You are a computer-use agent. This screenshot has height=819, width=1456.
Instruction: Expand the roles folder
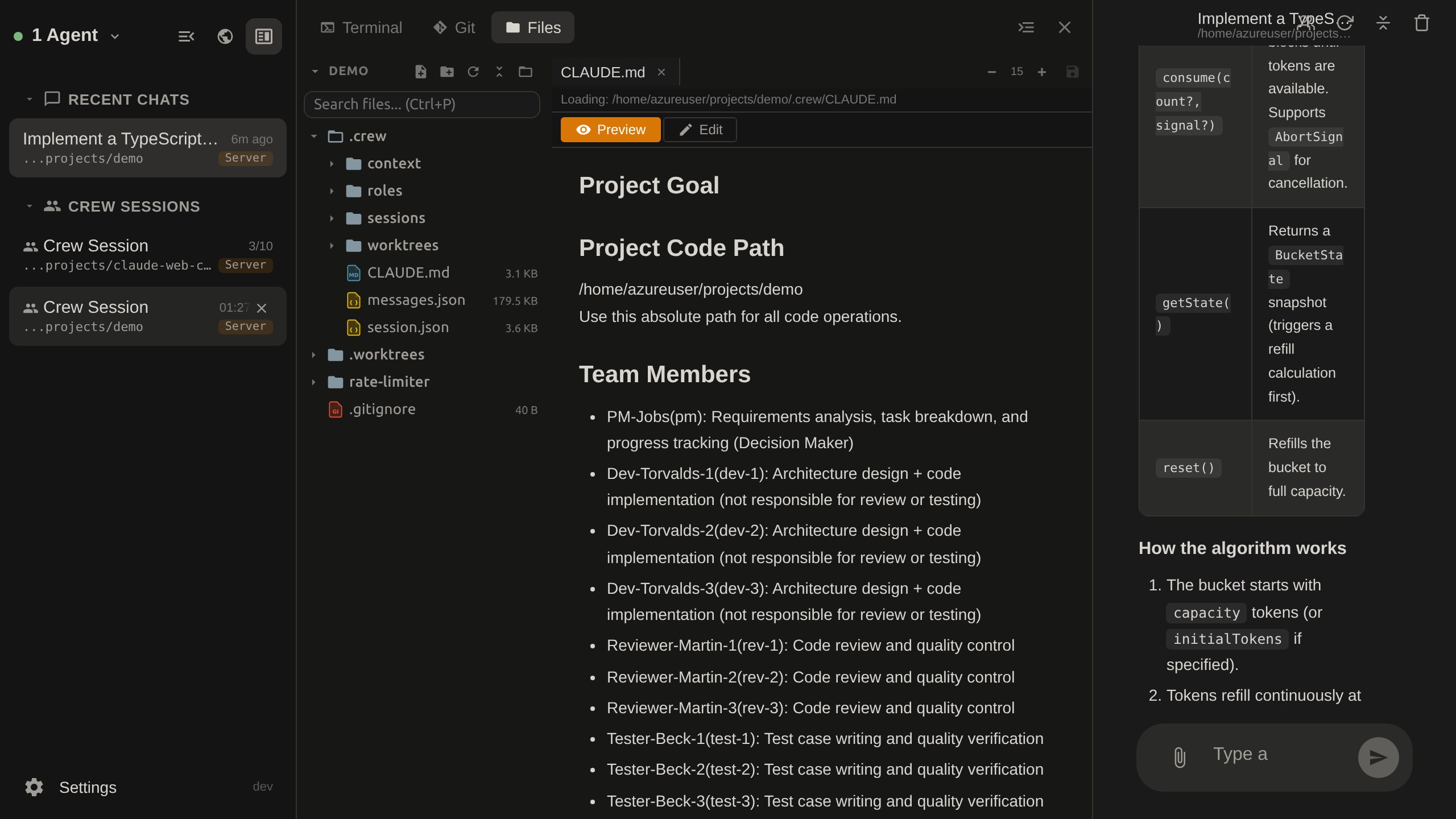pyautogui.click(x=384, y=191)
